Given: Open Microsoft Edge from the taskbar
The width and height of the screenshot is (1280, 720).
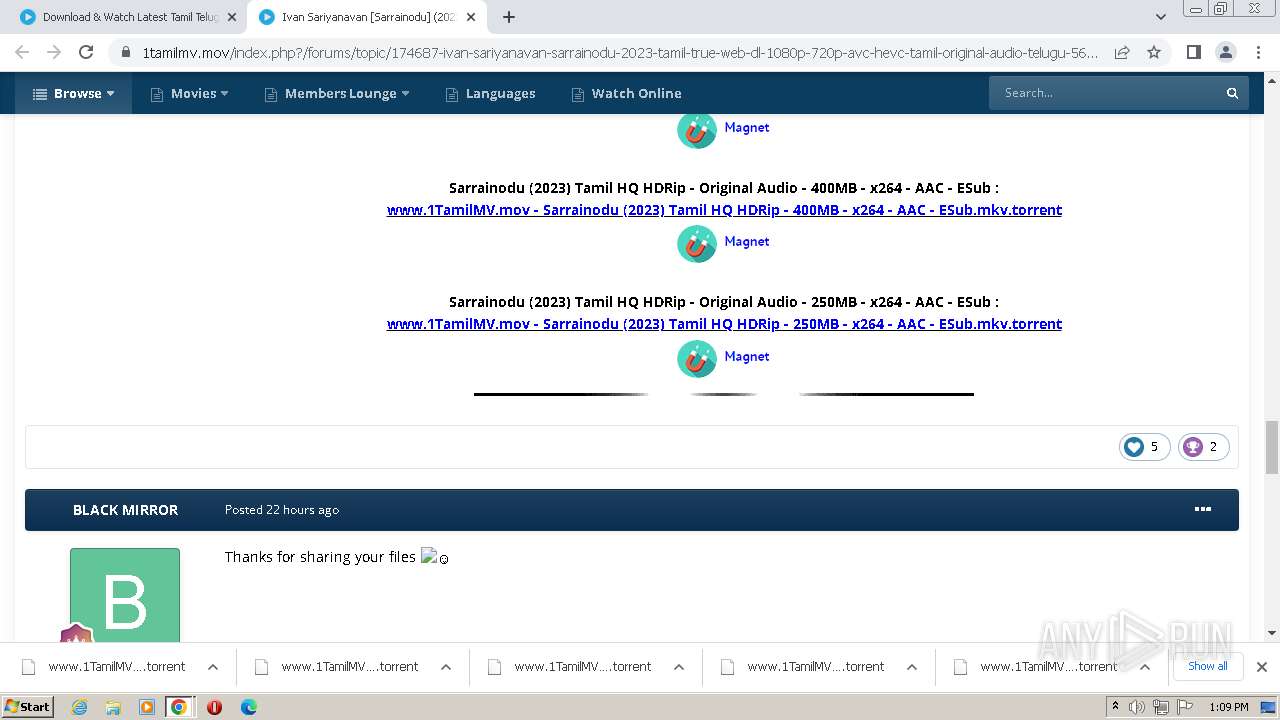Looking at the screenshot, I should click(249, 707).
